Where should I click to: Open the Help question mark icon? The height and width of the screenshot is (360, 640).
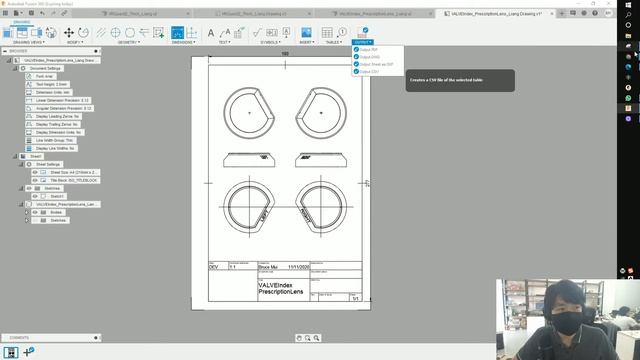(x=595, y=13)
